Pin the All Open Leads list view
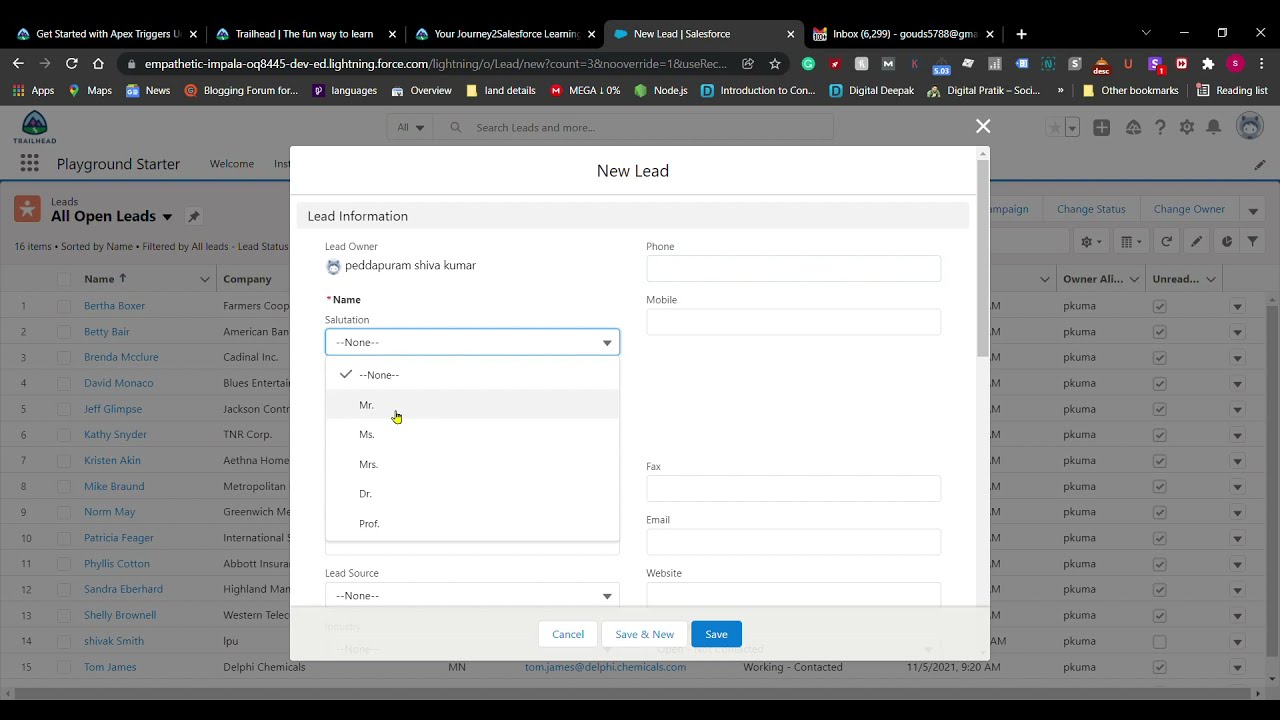 194,216
